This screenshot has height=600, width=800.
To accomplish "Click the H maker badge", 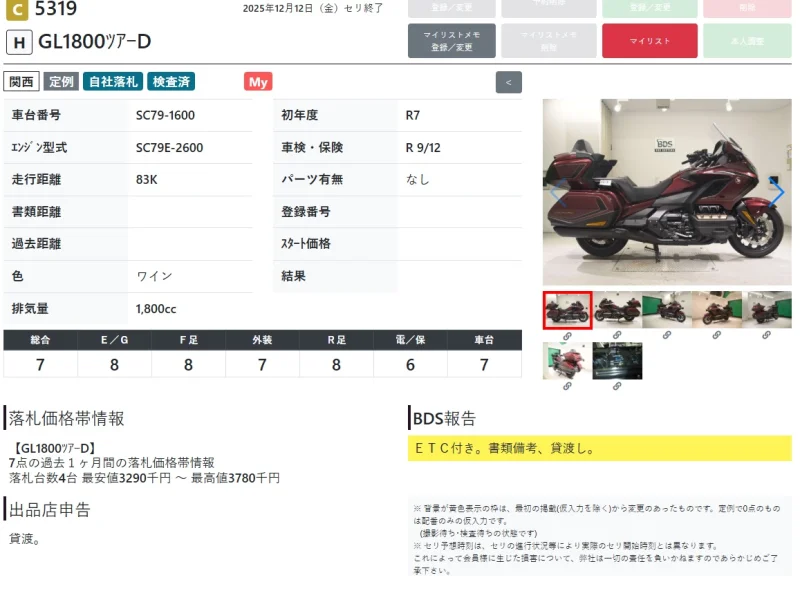I will pos(19,42).
